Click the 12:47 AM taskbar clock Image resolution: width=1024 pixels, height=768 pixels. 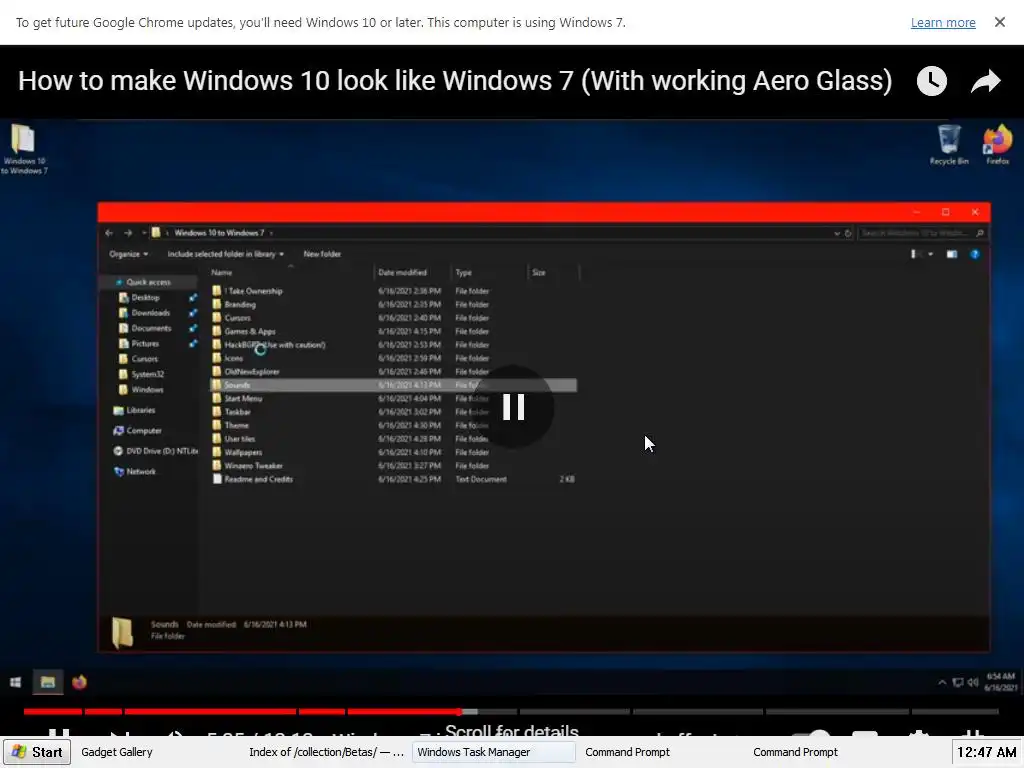(986, 752)
